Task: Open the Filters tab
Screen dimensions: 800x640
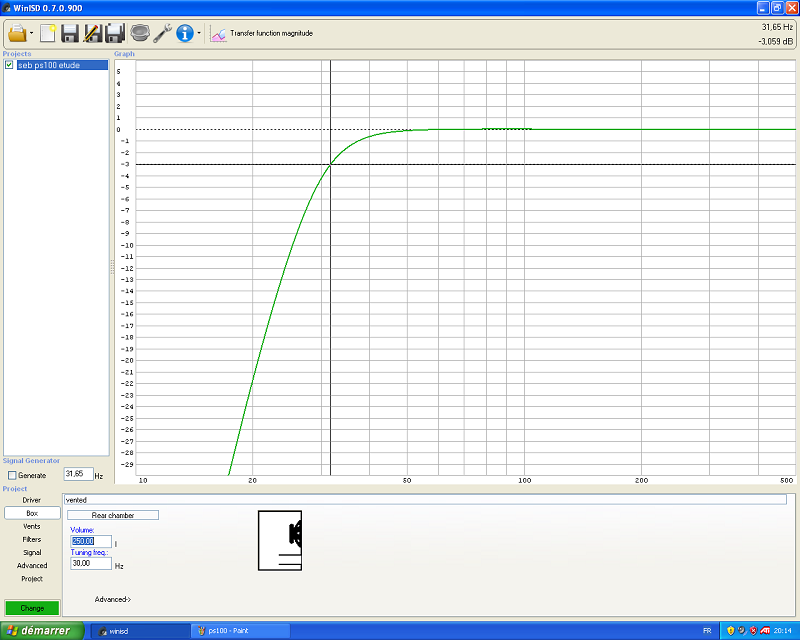Action: point(32,539)
